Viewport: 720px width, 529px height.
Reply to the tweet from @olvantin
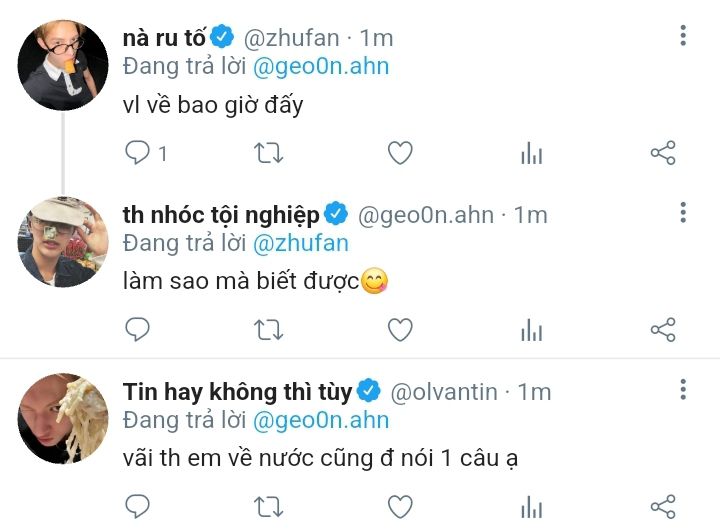pos(137,506)
